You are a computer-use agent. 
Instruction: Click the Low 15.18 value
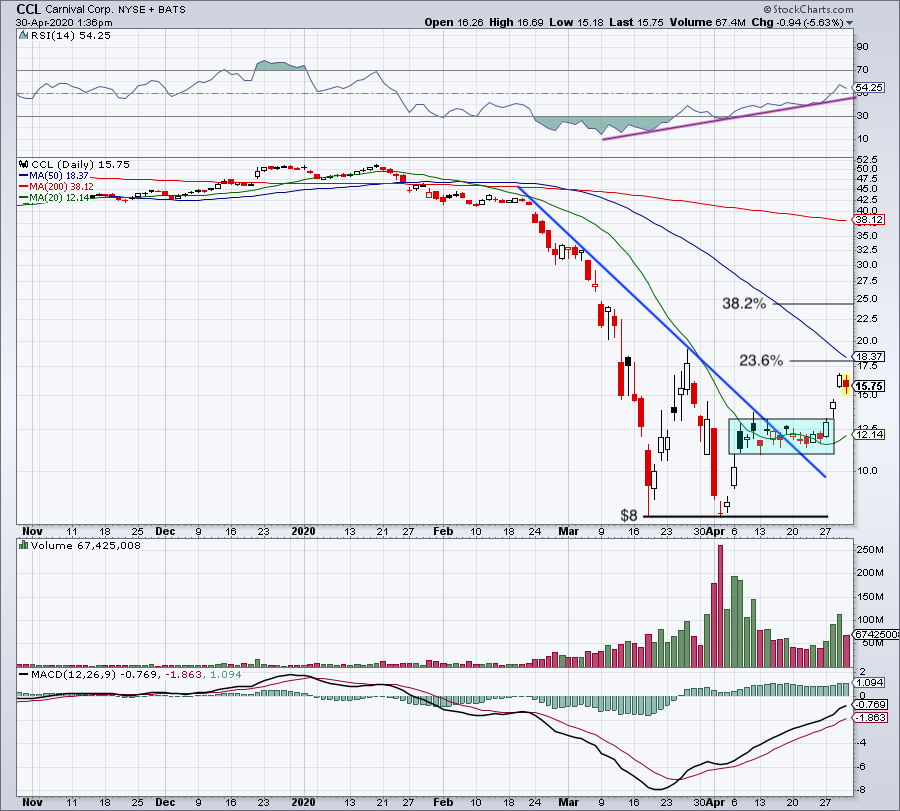point(576,22)
